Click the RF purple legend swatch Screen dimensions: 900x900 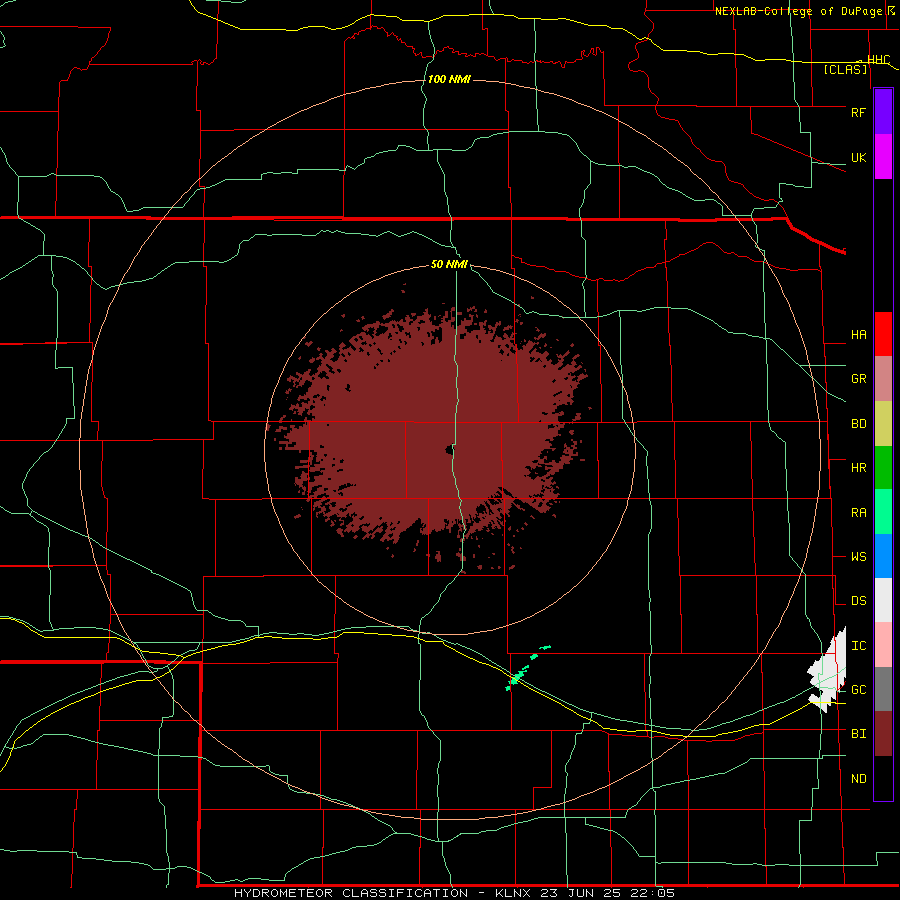883,111
